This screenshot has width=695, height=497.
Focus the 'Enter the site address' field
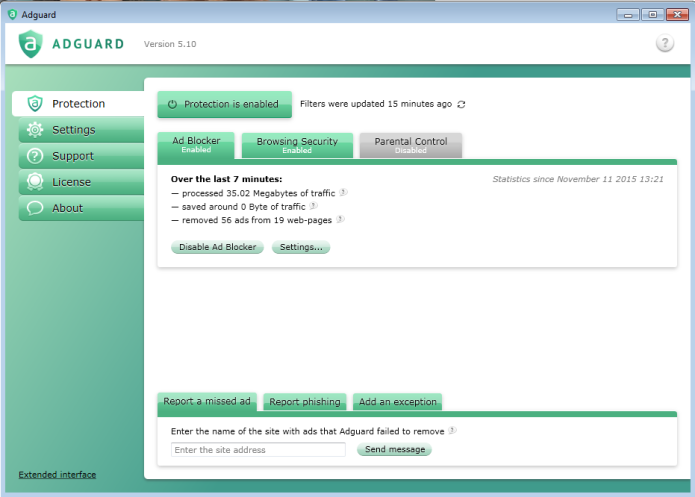point(258,450)
